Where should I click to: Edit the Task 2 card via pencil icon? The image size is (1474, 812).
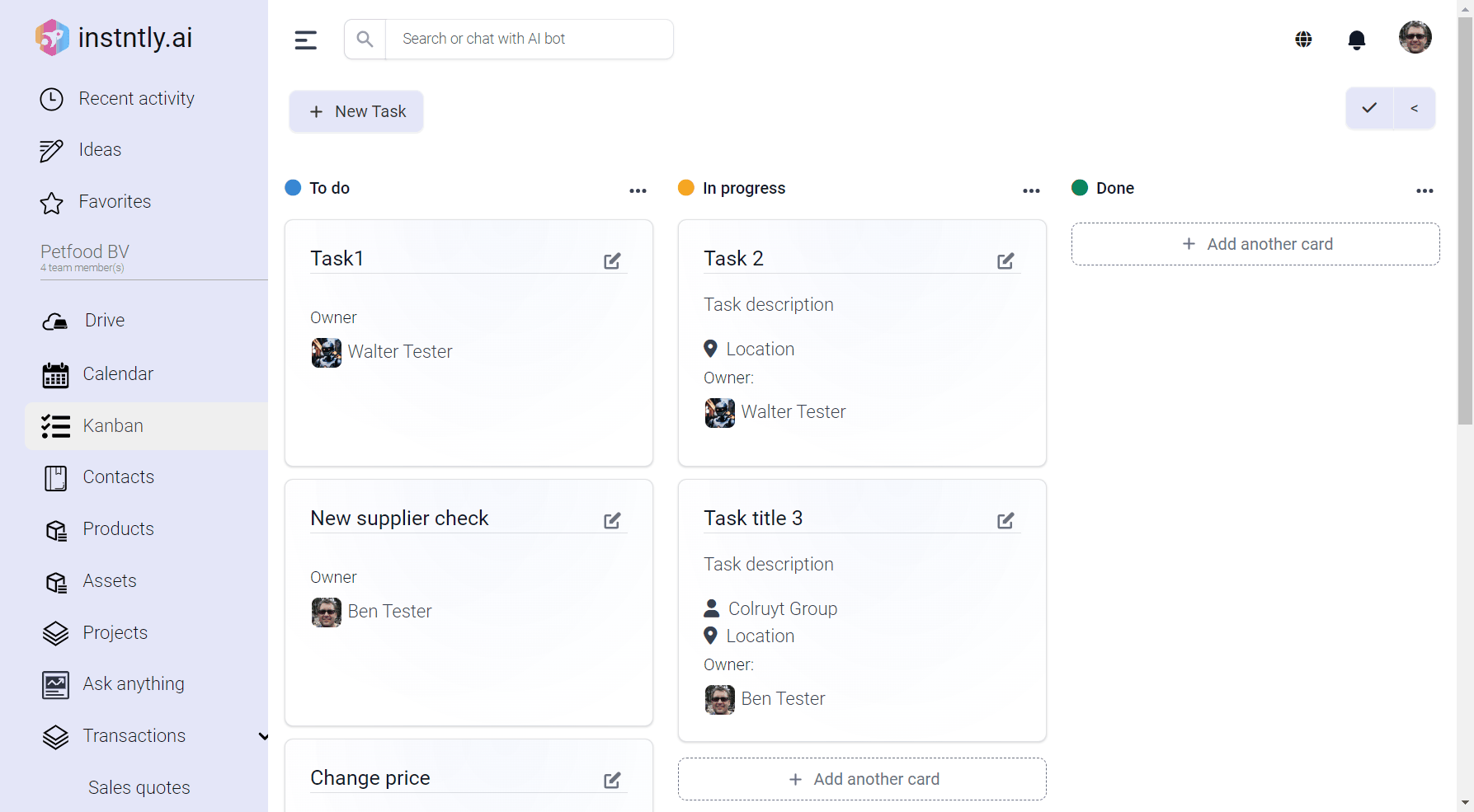point(1005,260)
